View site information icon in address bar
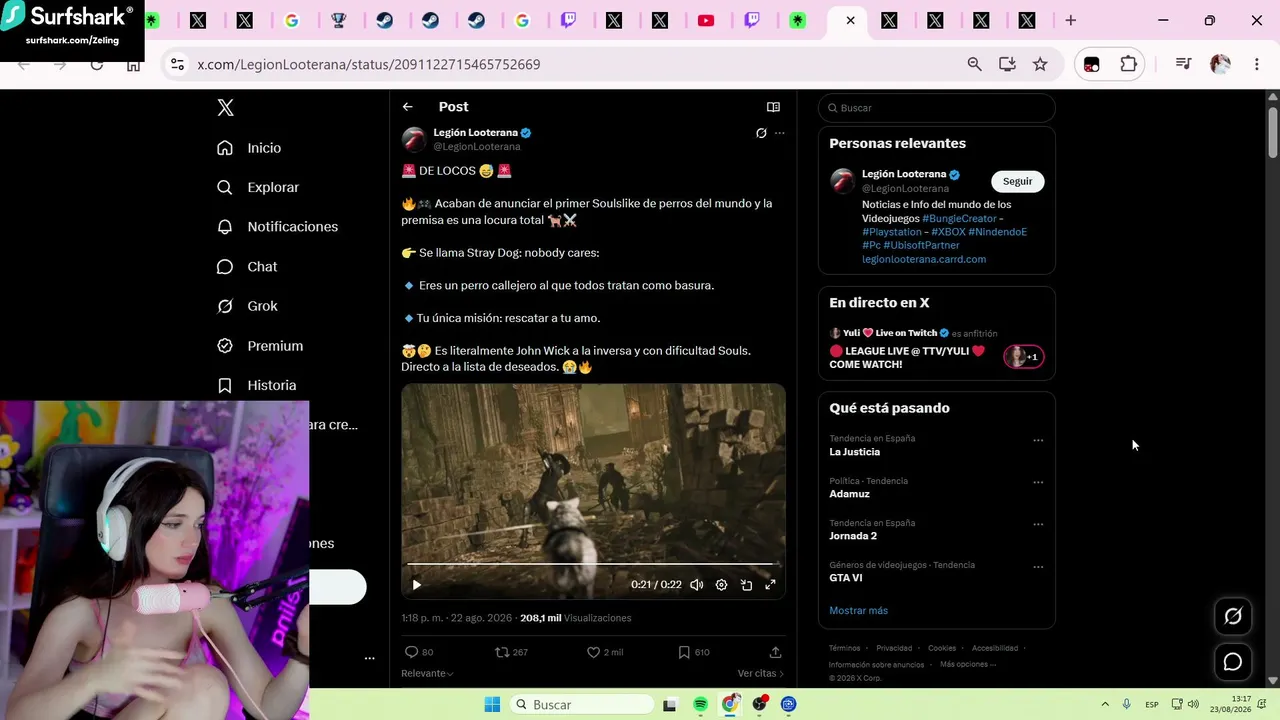1280x720 pixels. pyautogui.click(x=177, y=64)
